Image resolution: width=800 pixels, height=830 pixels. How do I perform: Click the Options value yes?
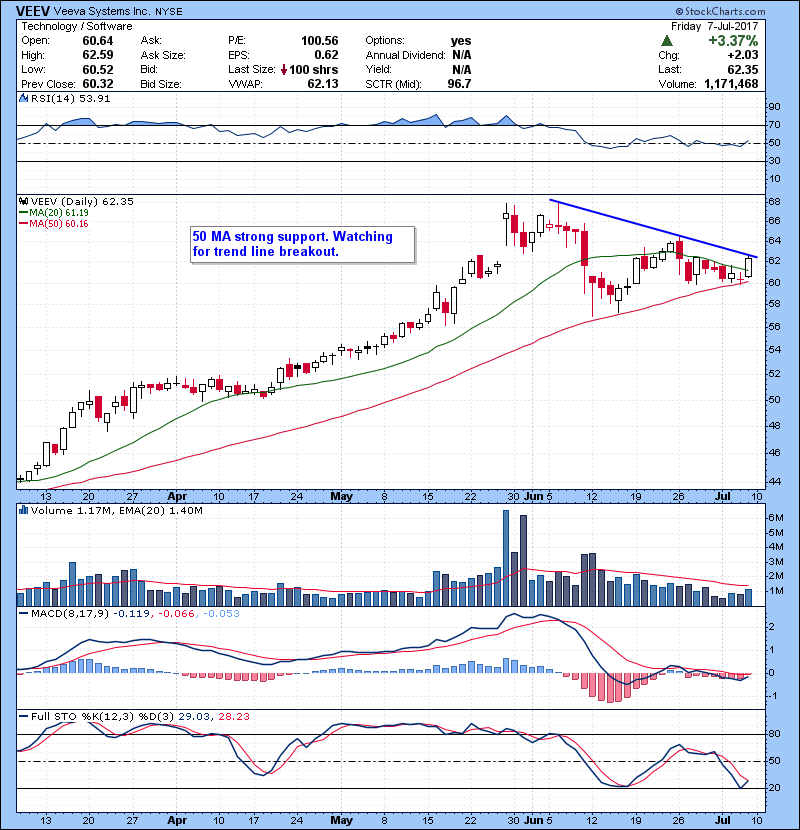[461, 41]
